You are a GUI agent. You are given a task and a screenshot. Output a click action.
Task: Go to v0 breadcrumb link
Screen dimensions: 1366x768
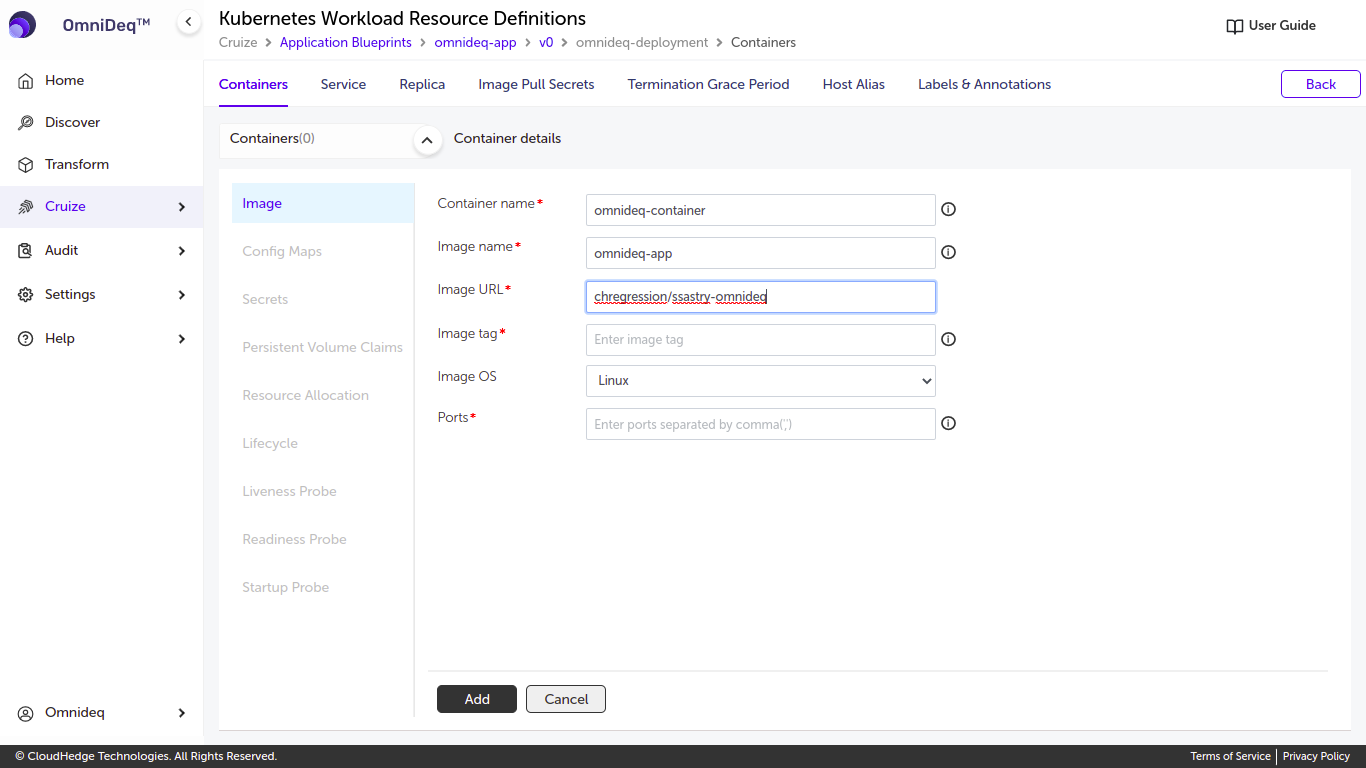coord(546,42)
